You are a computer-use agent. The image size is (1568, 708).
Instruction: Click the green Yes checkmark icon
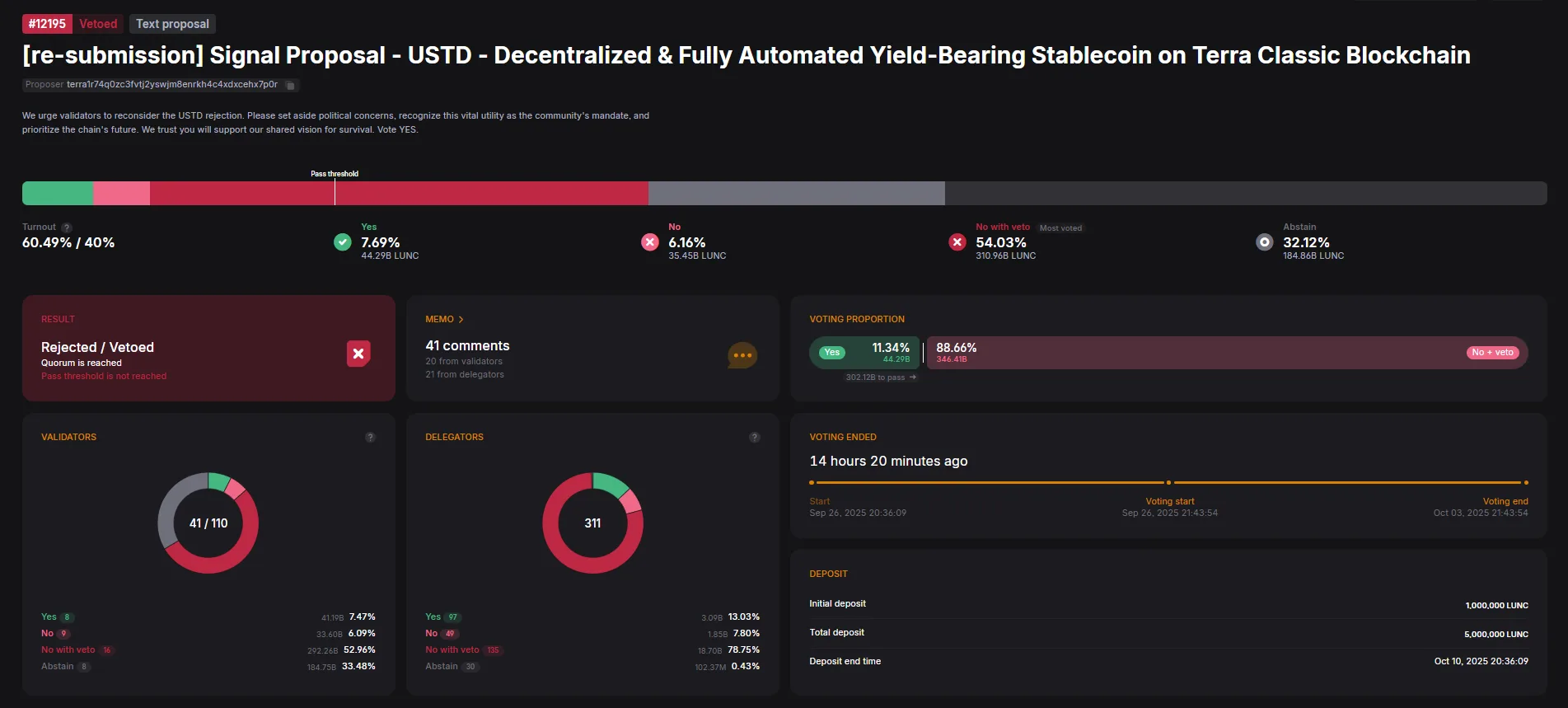pyautogui.click(x=343, y=242)
